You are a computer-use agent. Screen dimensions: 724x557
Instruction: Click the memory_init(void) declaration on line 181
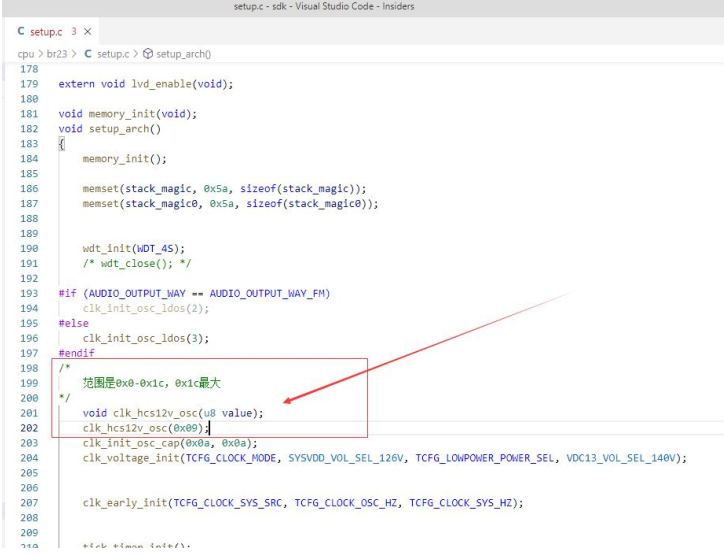127,114
